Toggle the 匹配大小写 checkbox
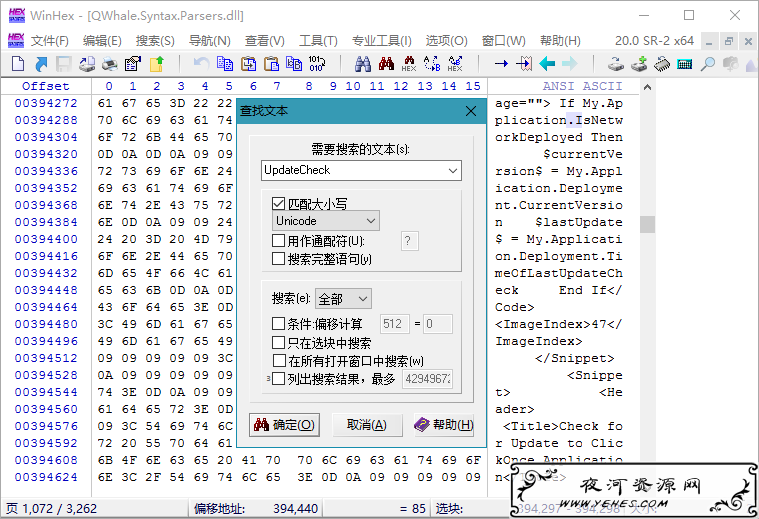The width and height of the screenshot is (759, 519). pos(278,203)
